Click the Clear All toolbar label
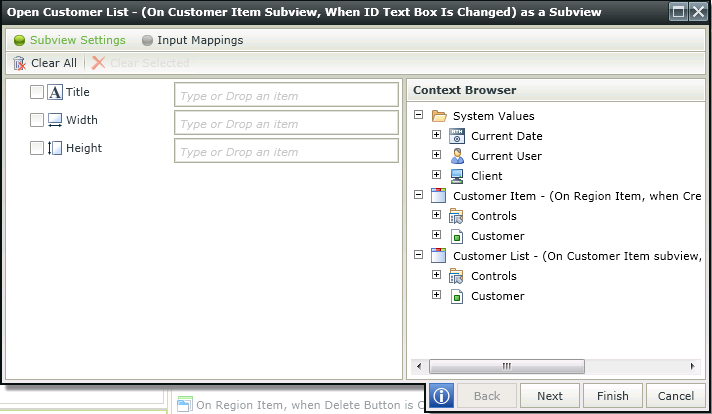Image resolution: width=712 pixels, height=414 pixels. 54,63
